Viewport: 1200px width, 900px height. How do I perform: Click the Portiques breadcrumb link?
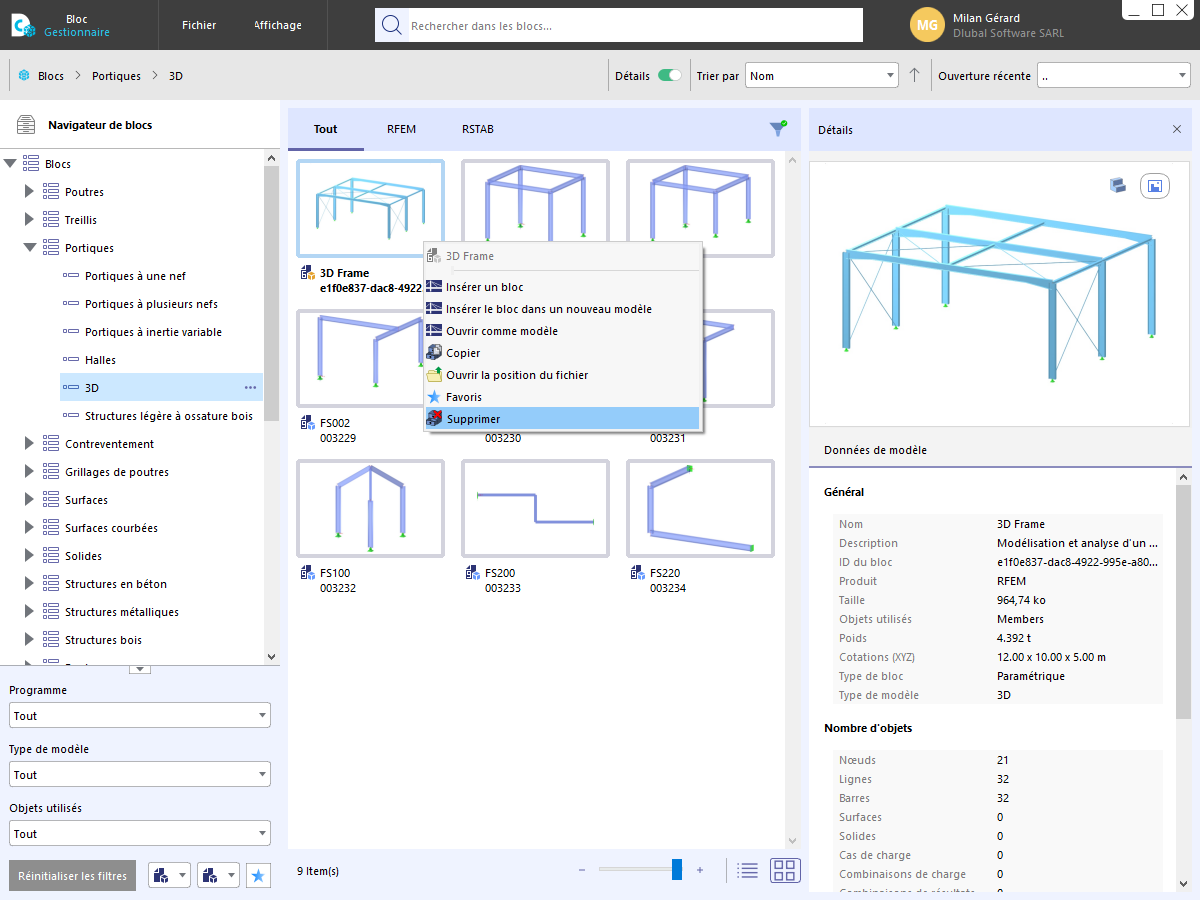point(117,76)
